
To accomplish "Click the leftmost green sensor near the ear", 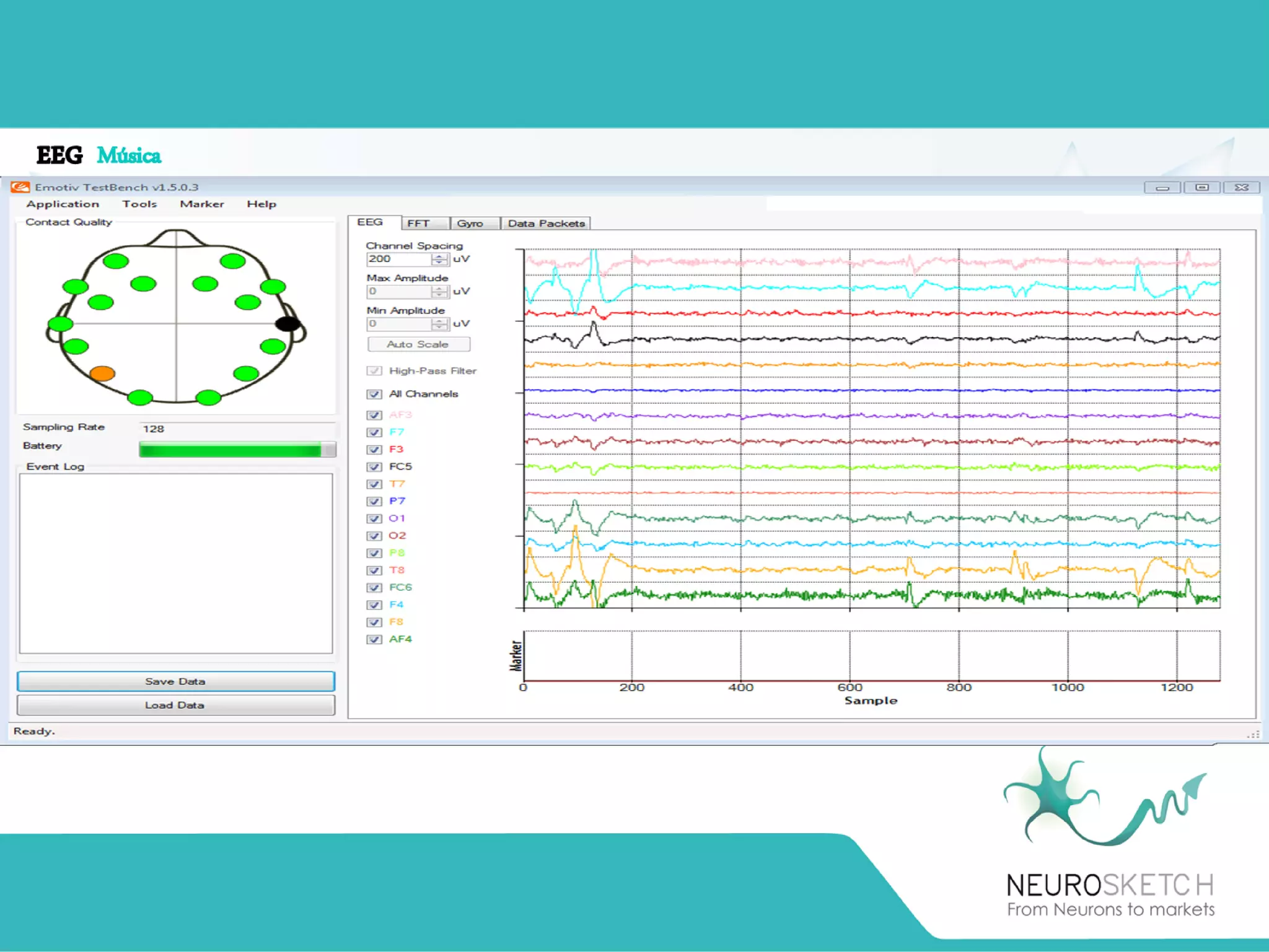I will click(60, 323).
